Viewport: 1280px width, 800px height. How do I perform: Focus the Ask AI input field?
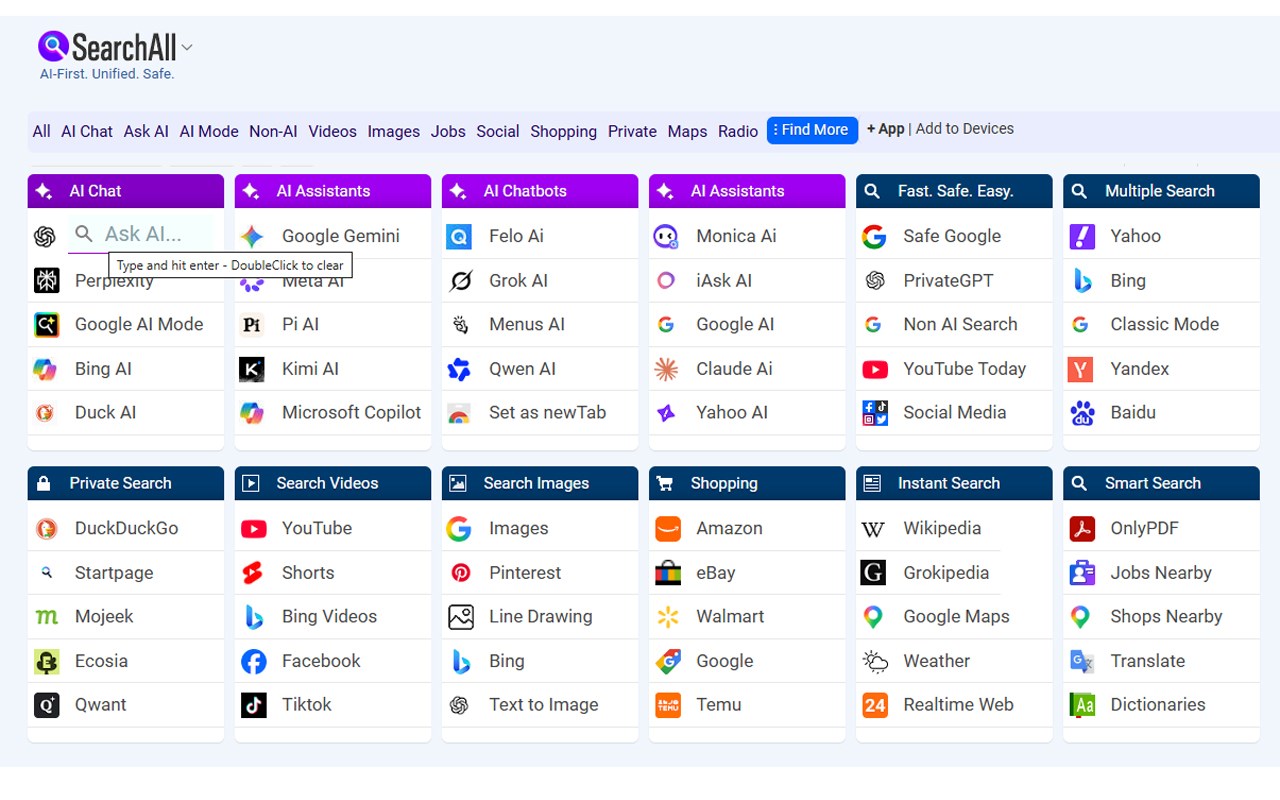tap(141, 234)
